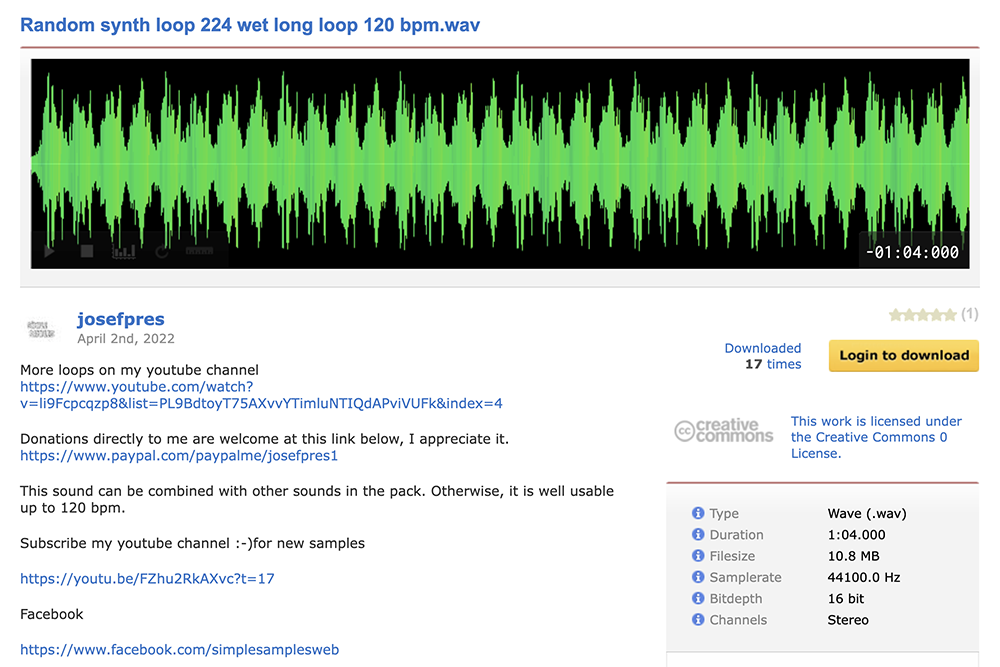Screen dimensions: 1000x667
Task: Stop playback with the square icon
Action: 87,251
